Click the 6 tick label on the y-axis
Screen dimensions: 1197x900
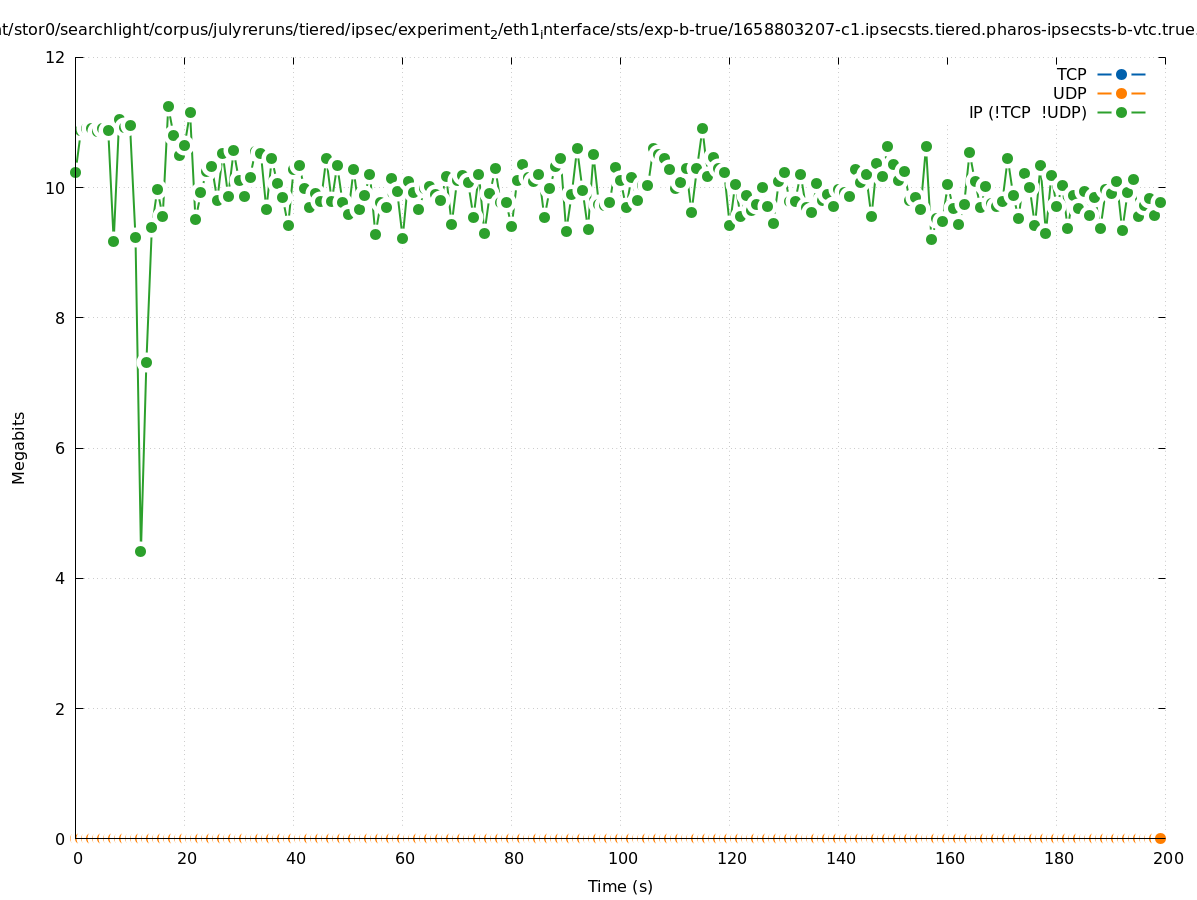(x=61, y=448)
